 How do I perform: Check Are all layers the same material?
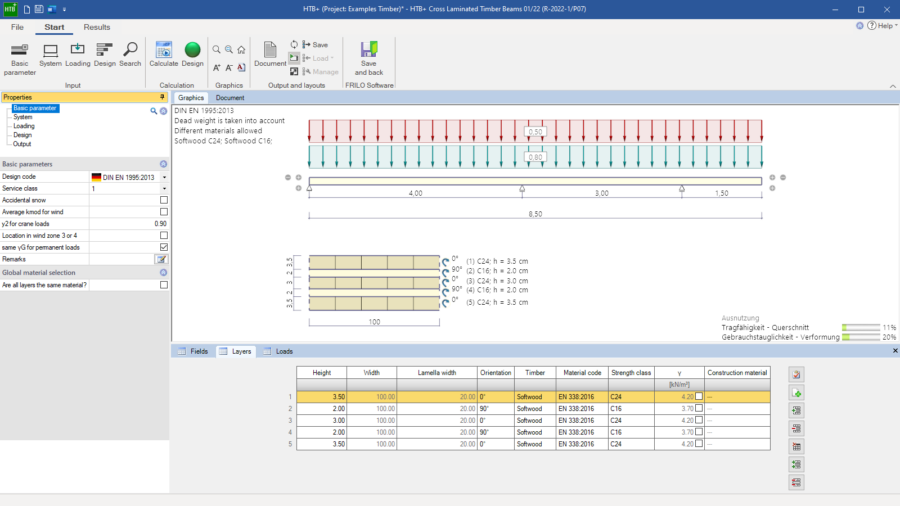[164, 285]
